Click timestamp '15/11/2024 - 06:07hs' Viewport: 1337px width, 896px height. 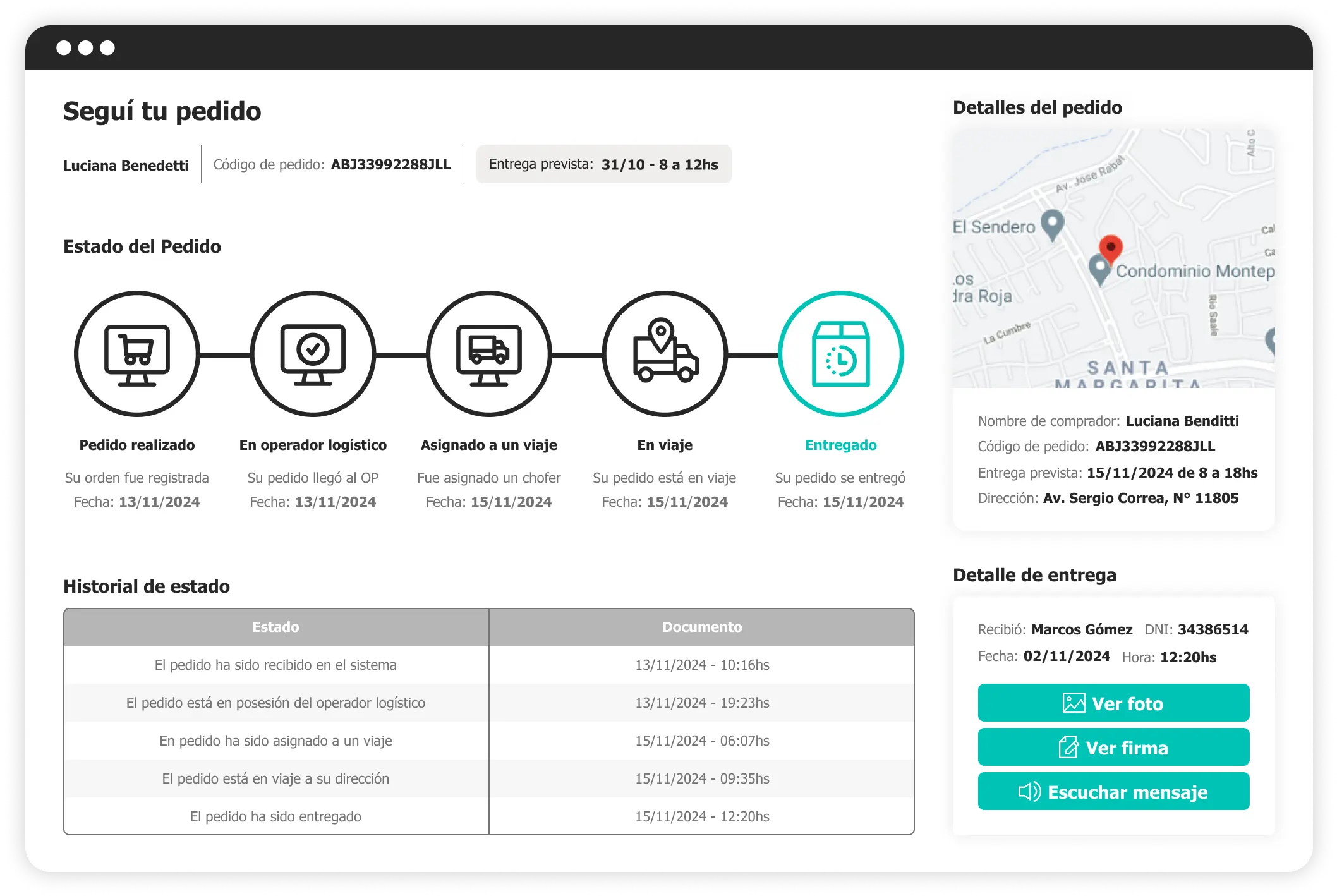click(x=702, y=741)
